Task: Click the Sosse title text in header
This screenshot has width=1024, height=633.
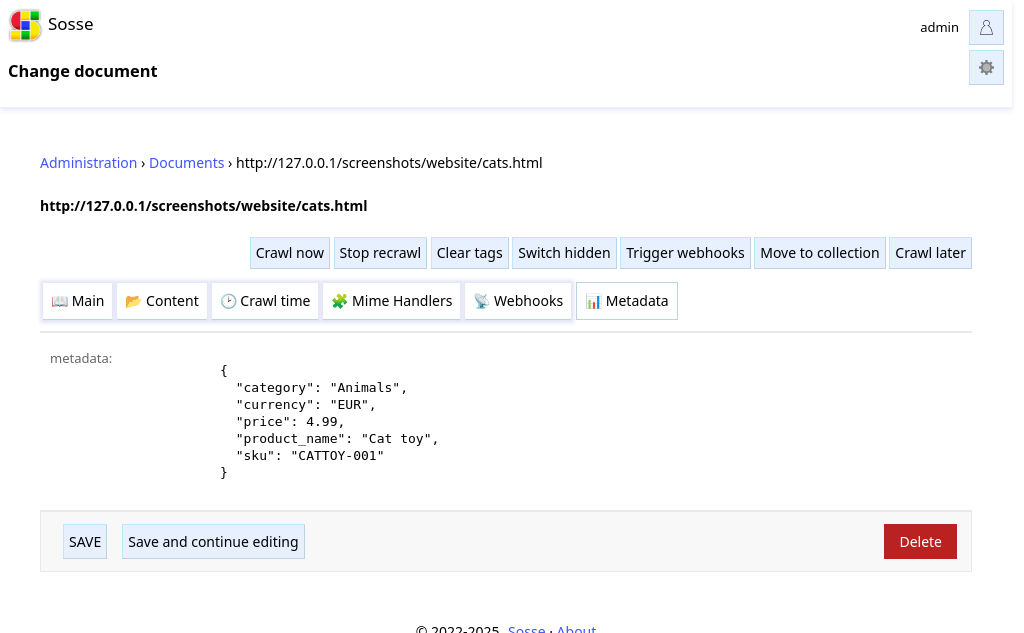Action: (71, 24)
